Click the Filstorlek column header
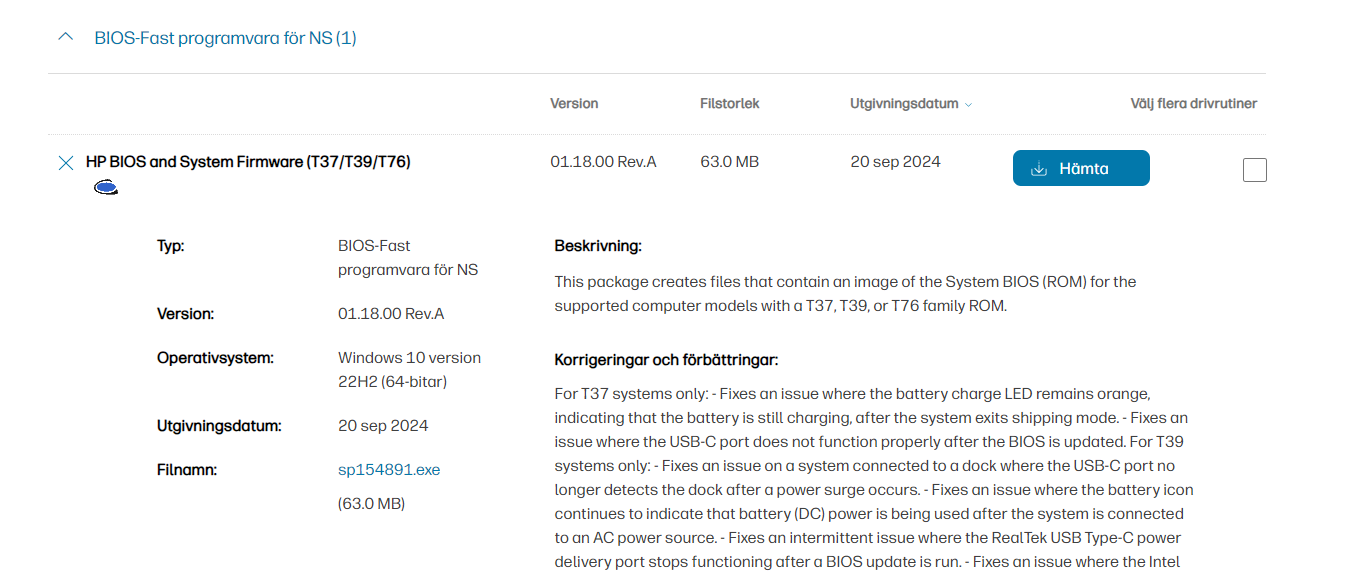 click(729, 104)
